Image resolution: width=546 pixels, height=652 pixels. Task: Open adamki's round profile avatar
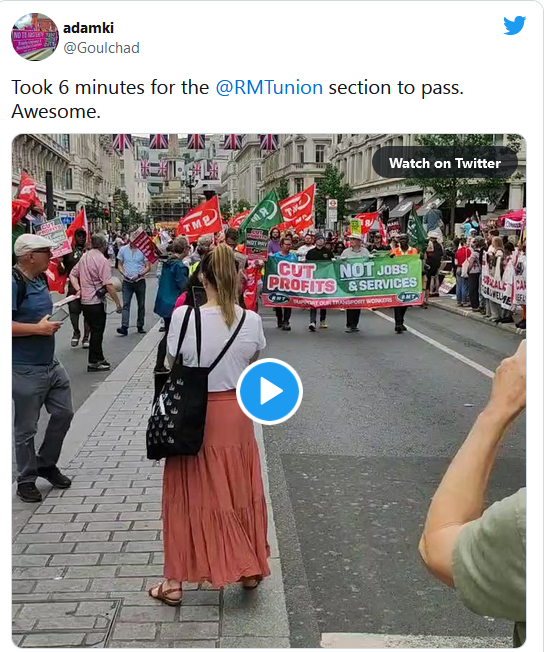(x=35, y=37)
